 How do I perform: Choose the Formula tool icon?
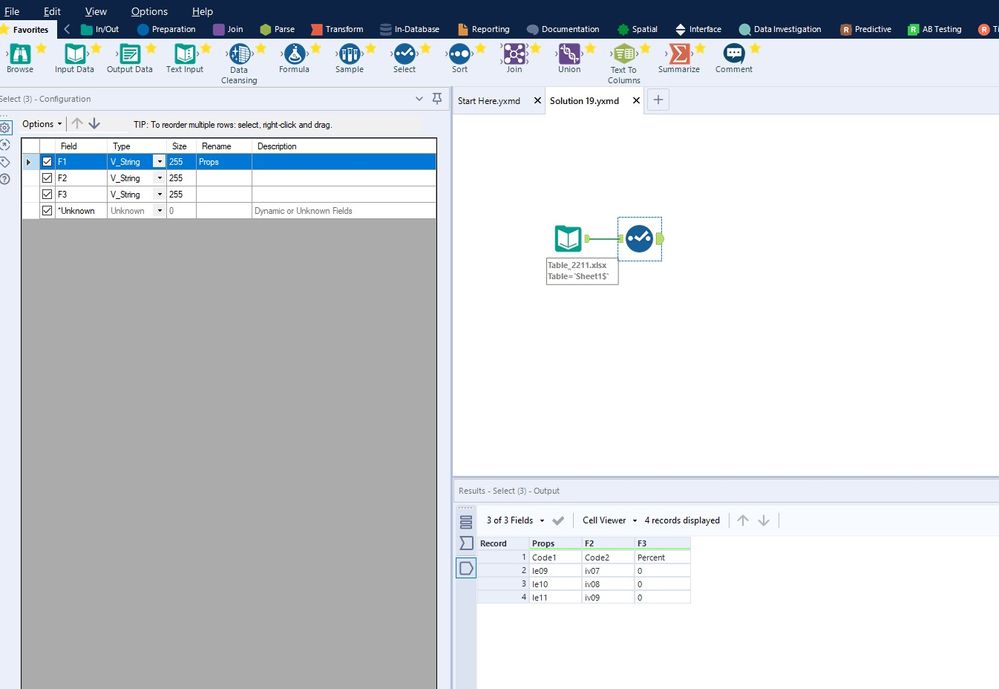(x=294, y=54)
